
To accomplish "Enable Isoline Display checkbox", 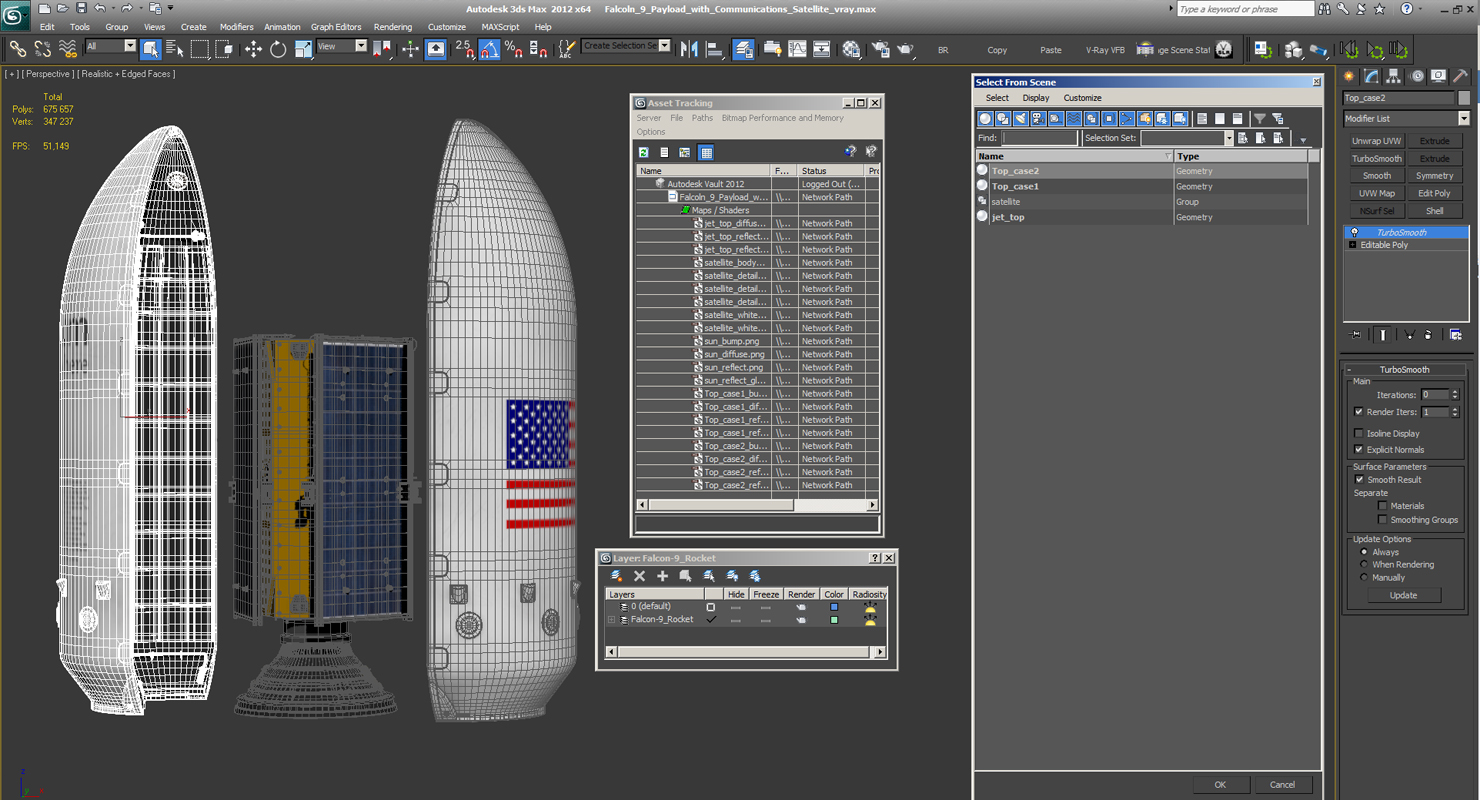I will click(1359, 434).
